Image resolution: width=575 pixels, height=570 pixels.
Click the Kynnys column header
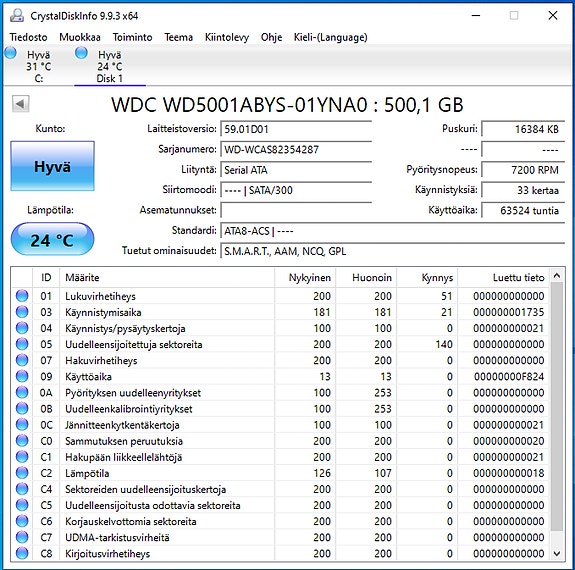(427, 278)
